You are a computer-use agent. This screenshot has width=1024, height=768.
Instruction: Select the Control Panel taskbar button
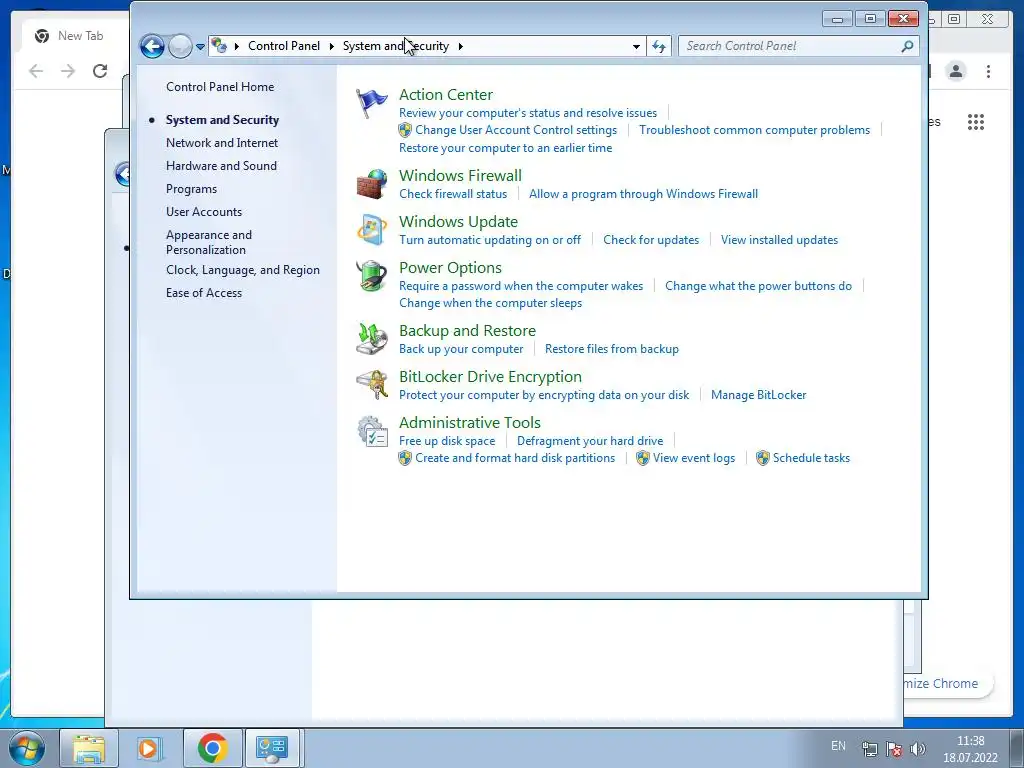[x=272, y=748]
